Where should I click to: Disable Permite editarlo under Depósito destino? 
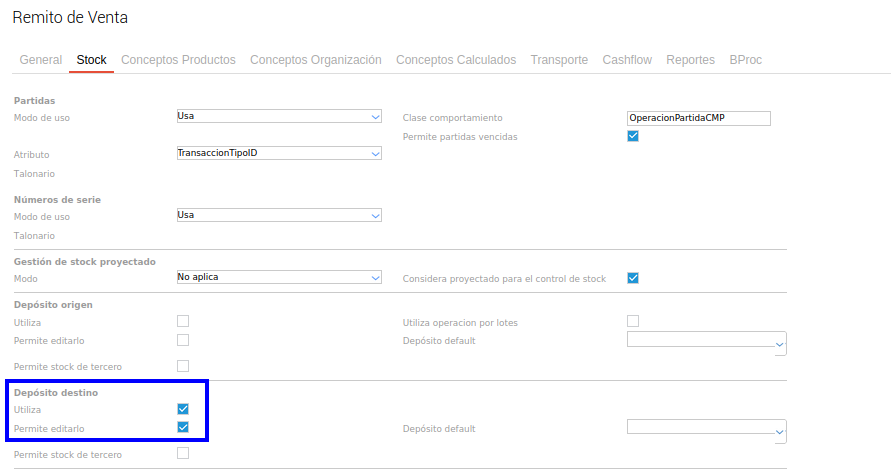183,428
